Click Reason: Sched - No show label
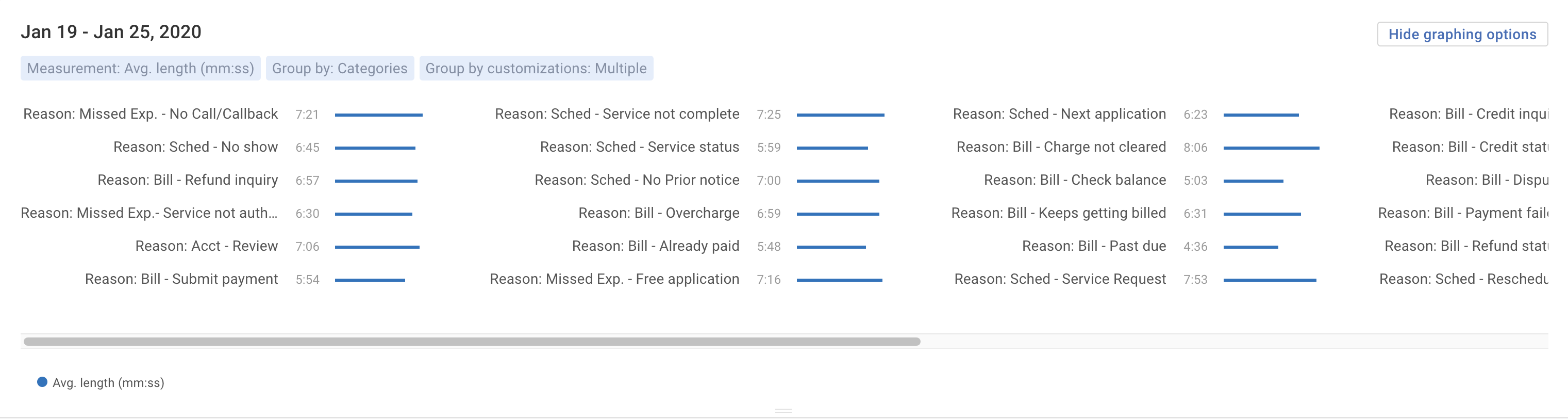This screenshot has width=1568, height=419. point(195,148)
